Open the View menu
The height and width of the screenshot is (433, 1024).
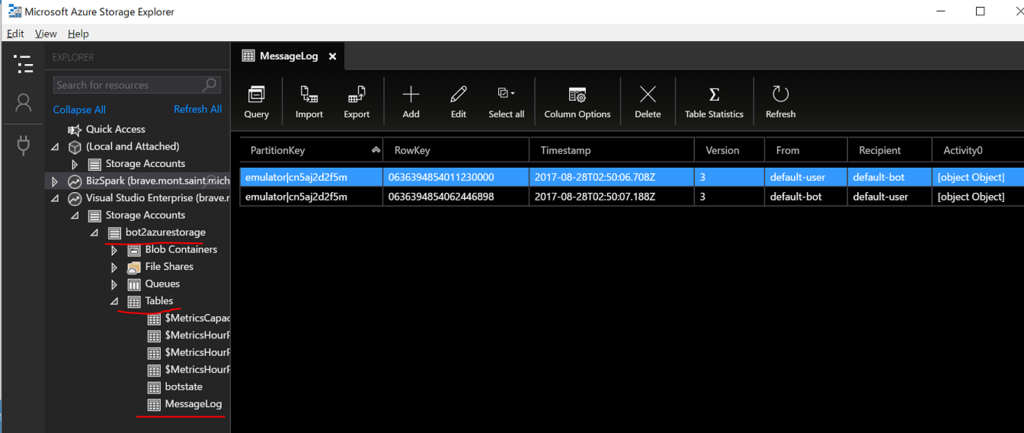pos(46,33)
